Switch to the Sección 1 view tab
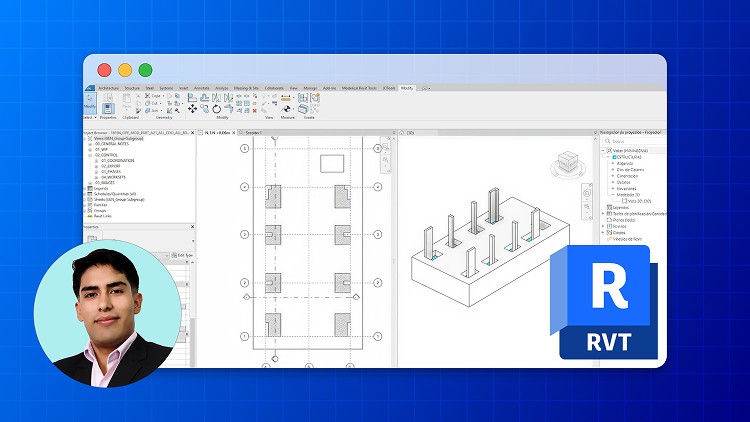This screenshot has height=422, width=750. [x=254, y=133]
